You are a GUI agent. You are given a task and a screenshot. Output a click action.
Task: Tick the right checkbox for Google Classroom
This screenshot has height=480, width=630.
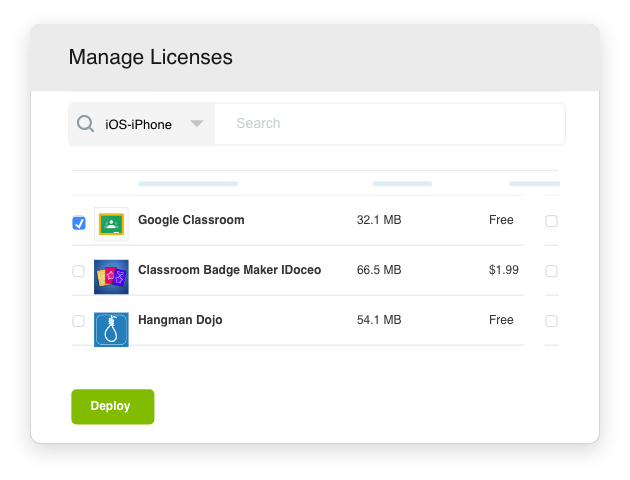coord(551,221)
